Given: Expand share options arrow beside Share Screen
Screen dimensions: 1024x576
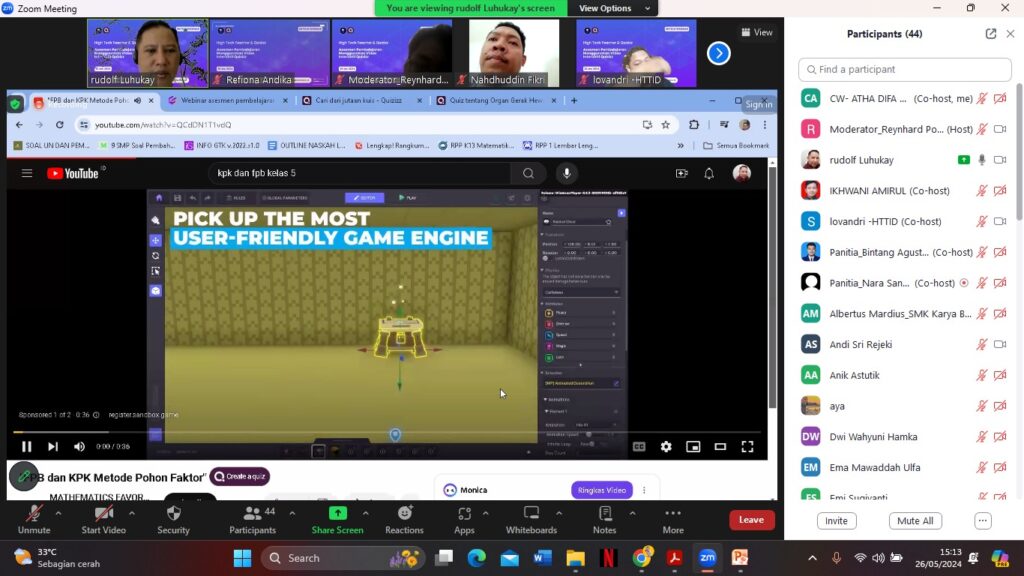Looking at the screenshot, I should pos(366,513).
